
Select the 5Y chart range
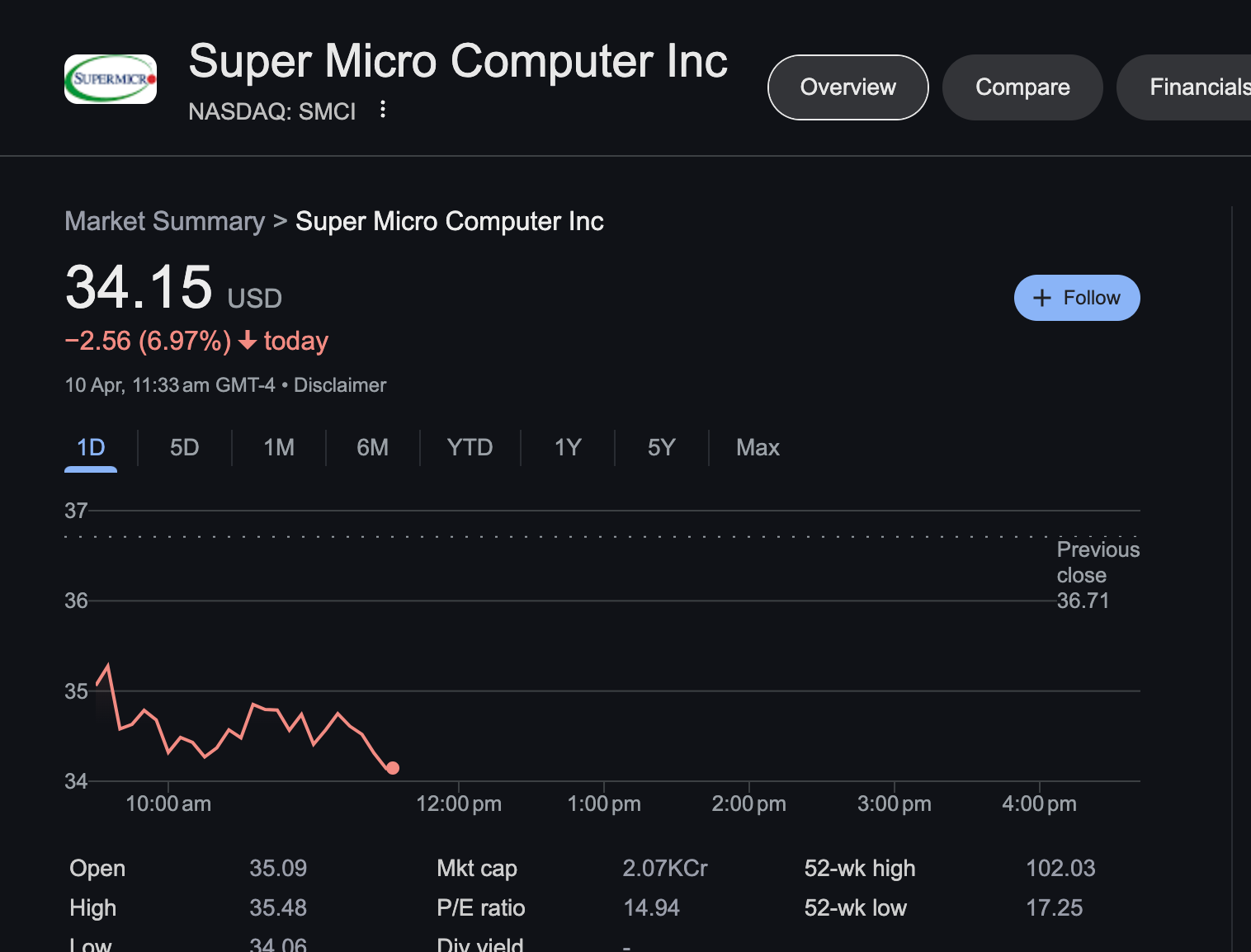[x=662, y=448]
